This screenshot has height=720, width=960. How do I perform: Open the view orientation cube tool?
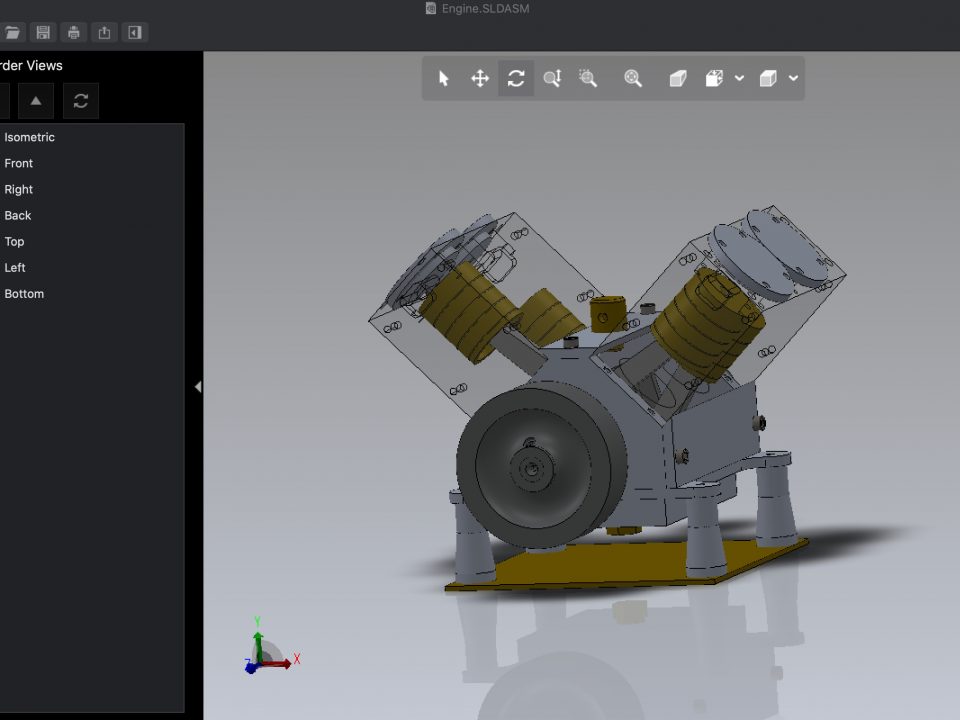coord(714,78)
